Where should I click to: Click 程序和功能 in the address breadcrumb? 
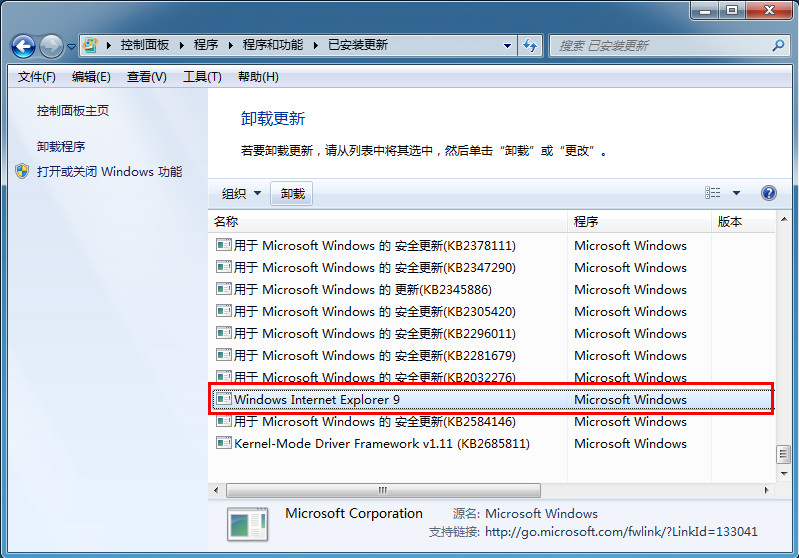point(273,45)
